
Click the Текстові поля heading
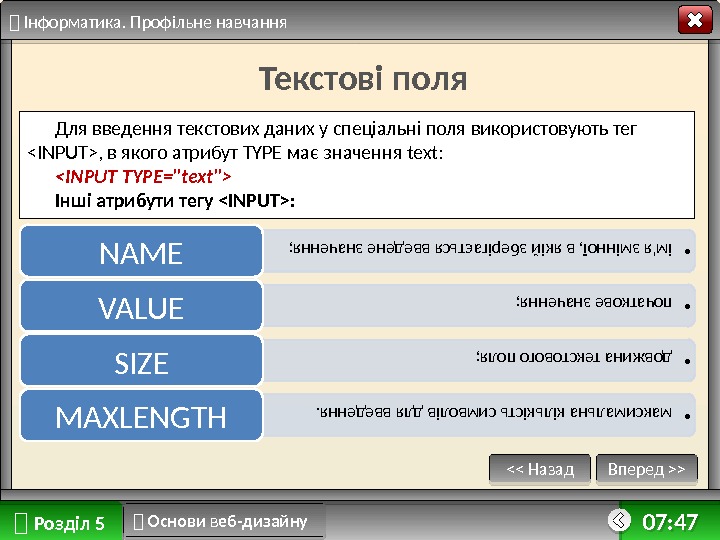tap(363, 79)
